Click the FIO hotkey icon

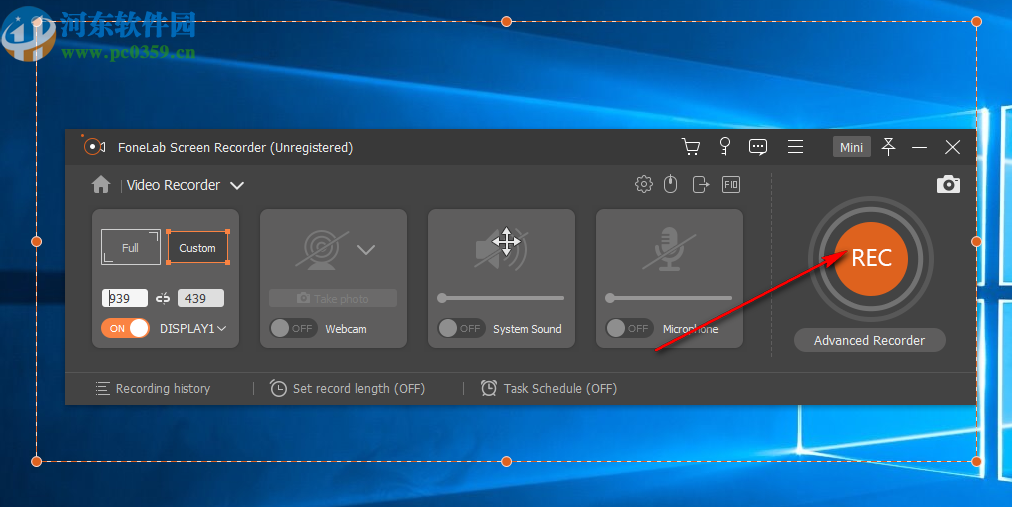click(x=731, y=184)
